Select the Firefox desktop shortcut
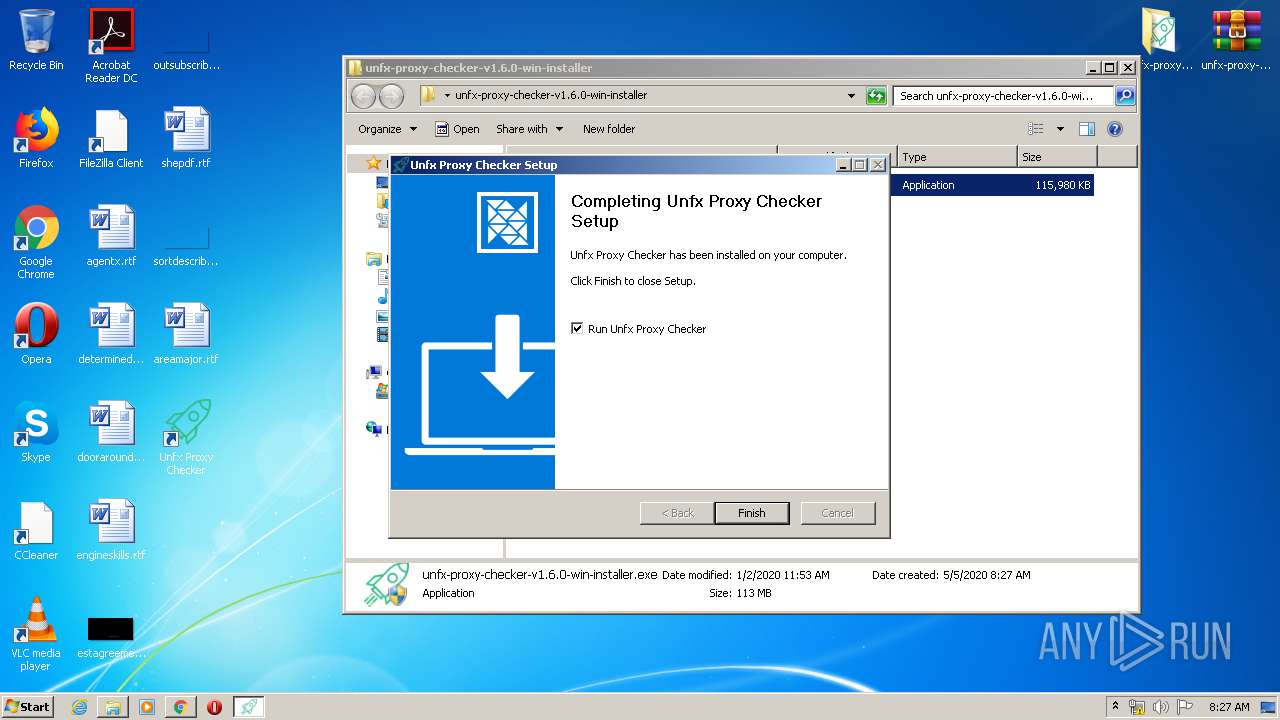Viewport: 1280px width, 720px height. click(x=36, y=138)
